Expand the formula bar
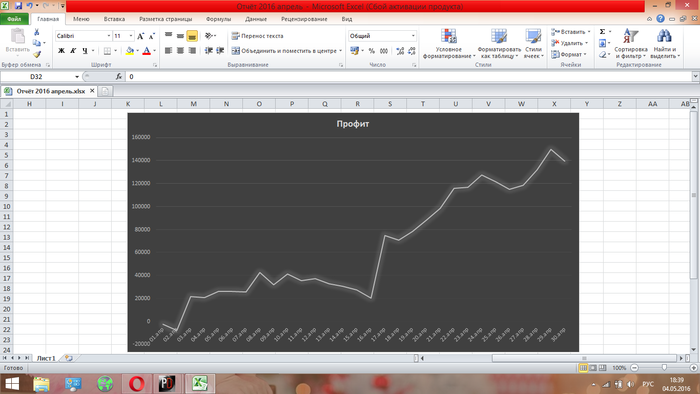Image resolution: width=700 pixels, height=394 pixels. (x=695, y=77)
